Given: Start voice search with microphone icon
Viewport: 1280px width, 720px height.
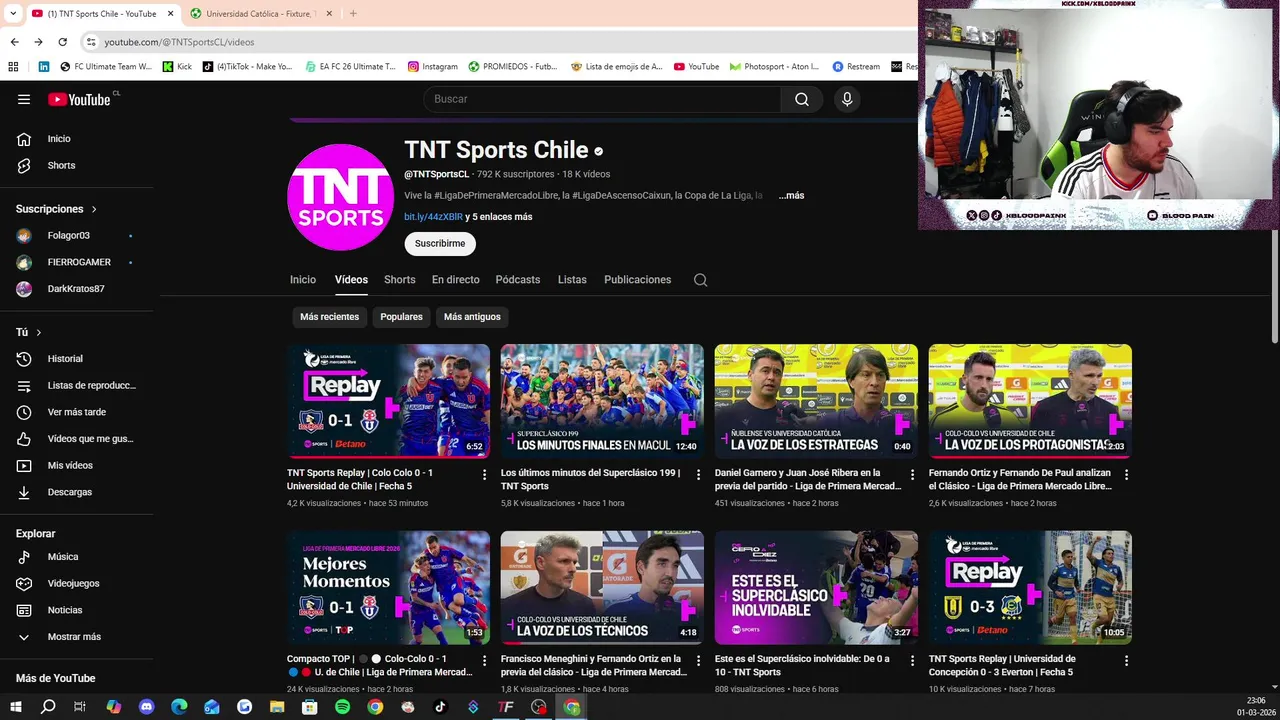Looking at the screenshot, I should click(847, 99).
